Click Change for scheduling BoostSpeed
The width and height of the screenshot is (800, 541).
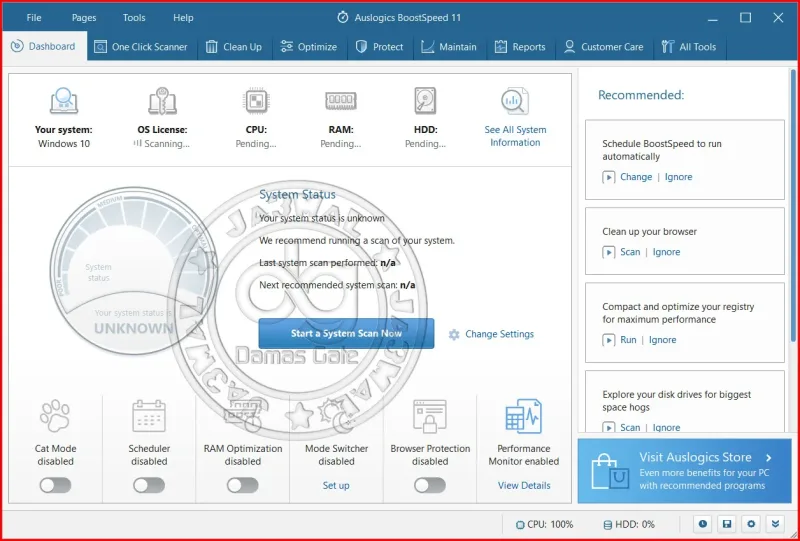click(636, 177)
